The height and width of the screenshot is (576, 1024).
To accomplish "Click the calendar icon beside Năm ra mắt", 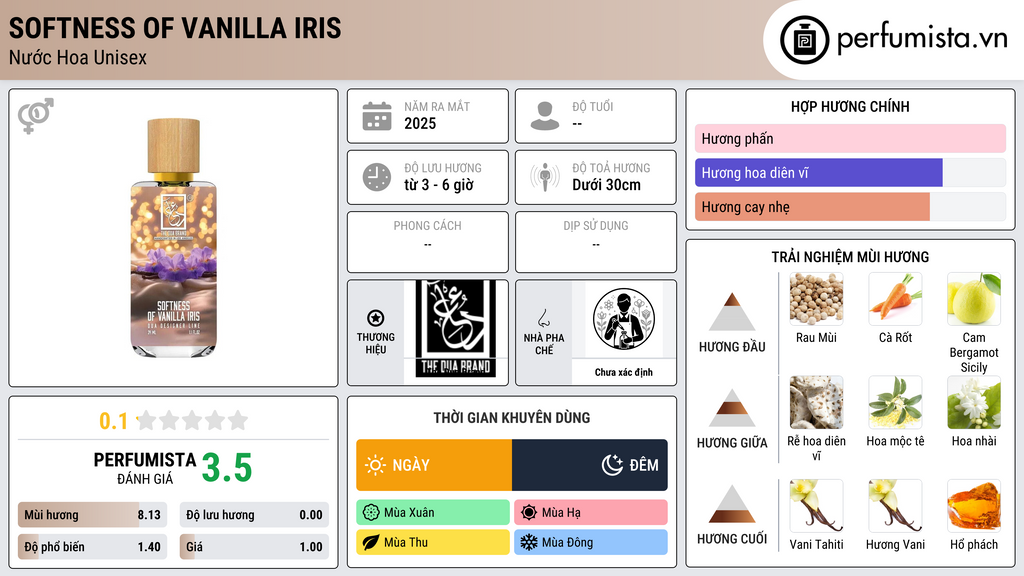I will click(377, 116).
